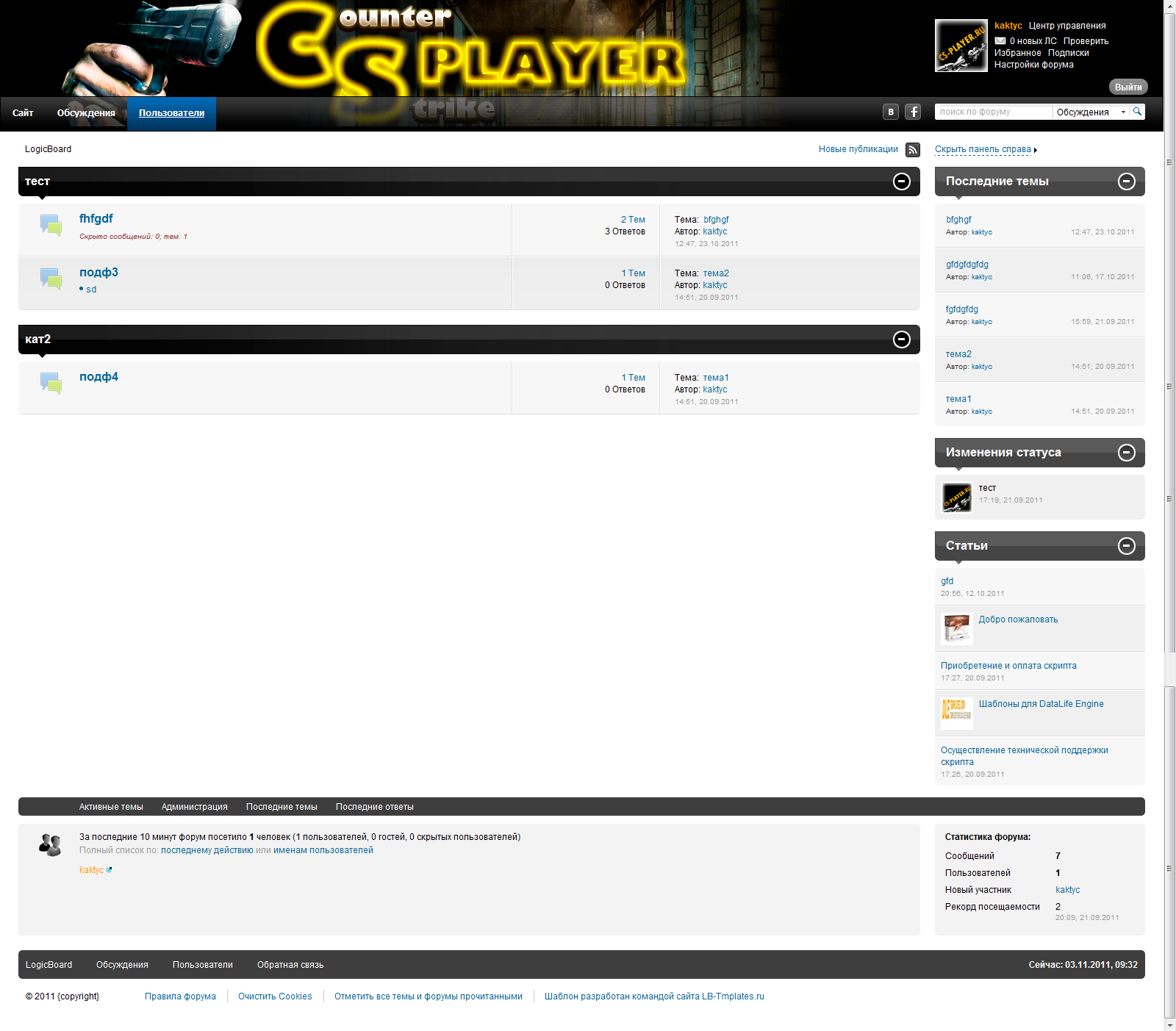Screen dimensions: 1176x1031
Task: Click Проверить messages link
Action: [1086, 41]
